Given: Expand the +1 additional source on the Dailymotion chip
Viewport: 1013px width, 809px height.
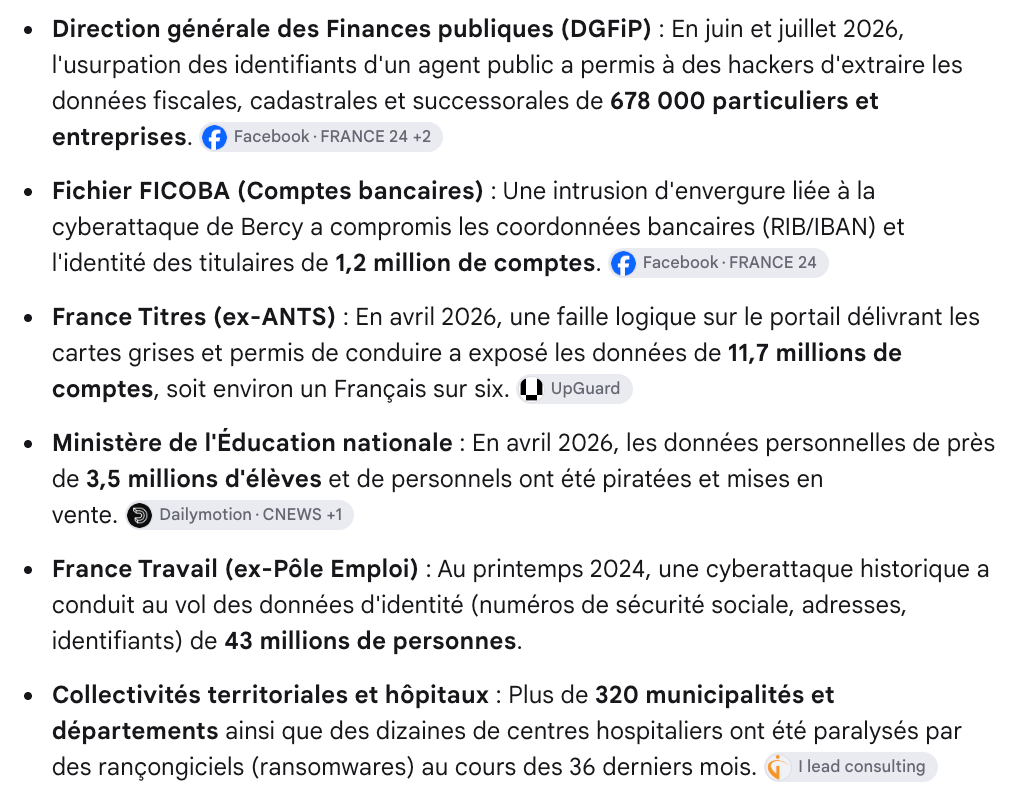Looking at the screenshot, I should (334, 515).
